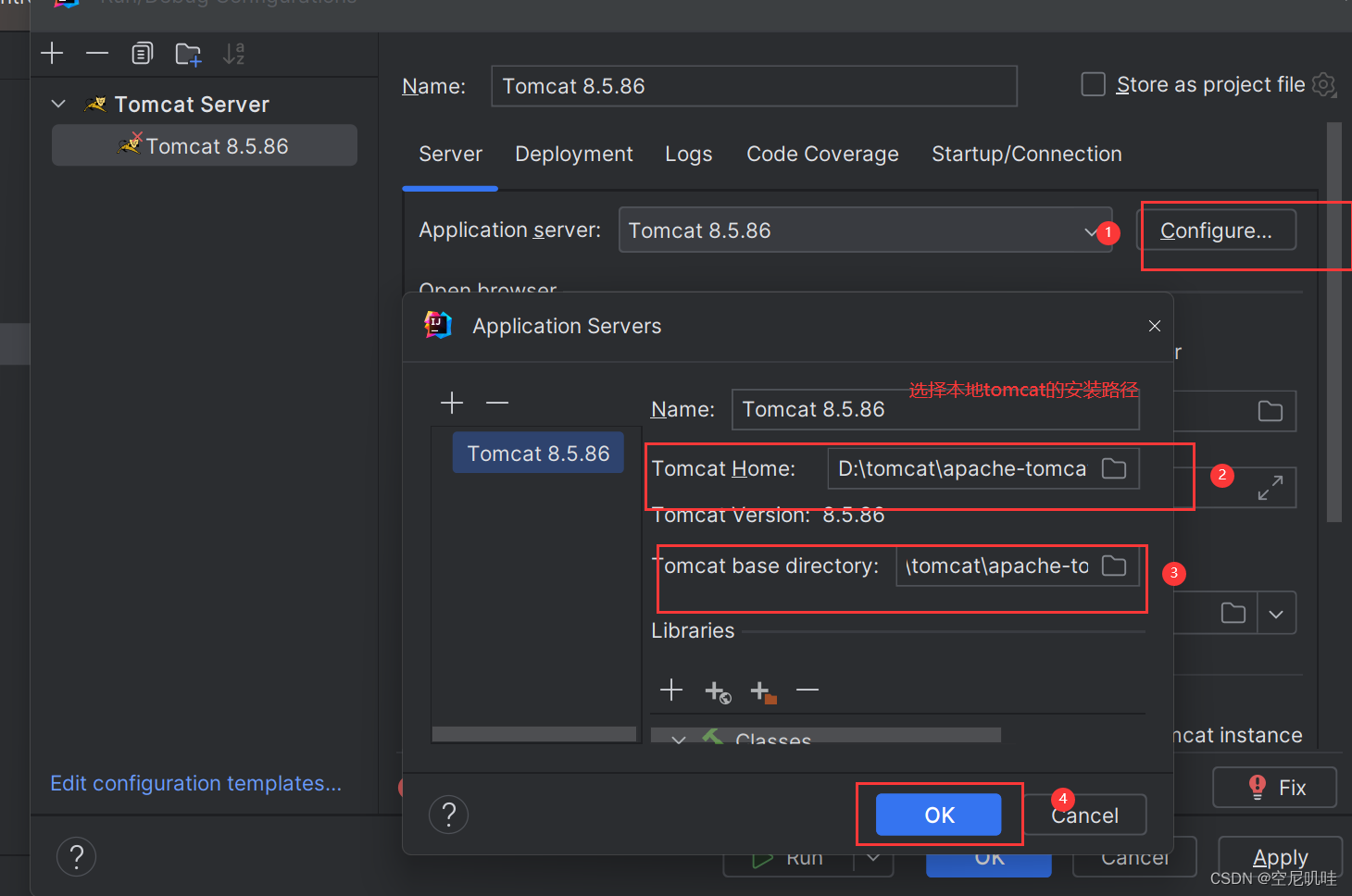Screen dimensions: 1352x896
Task: Enable Store as project file checkbox
Action: [1093, 84]
